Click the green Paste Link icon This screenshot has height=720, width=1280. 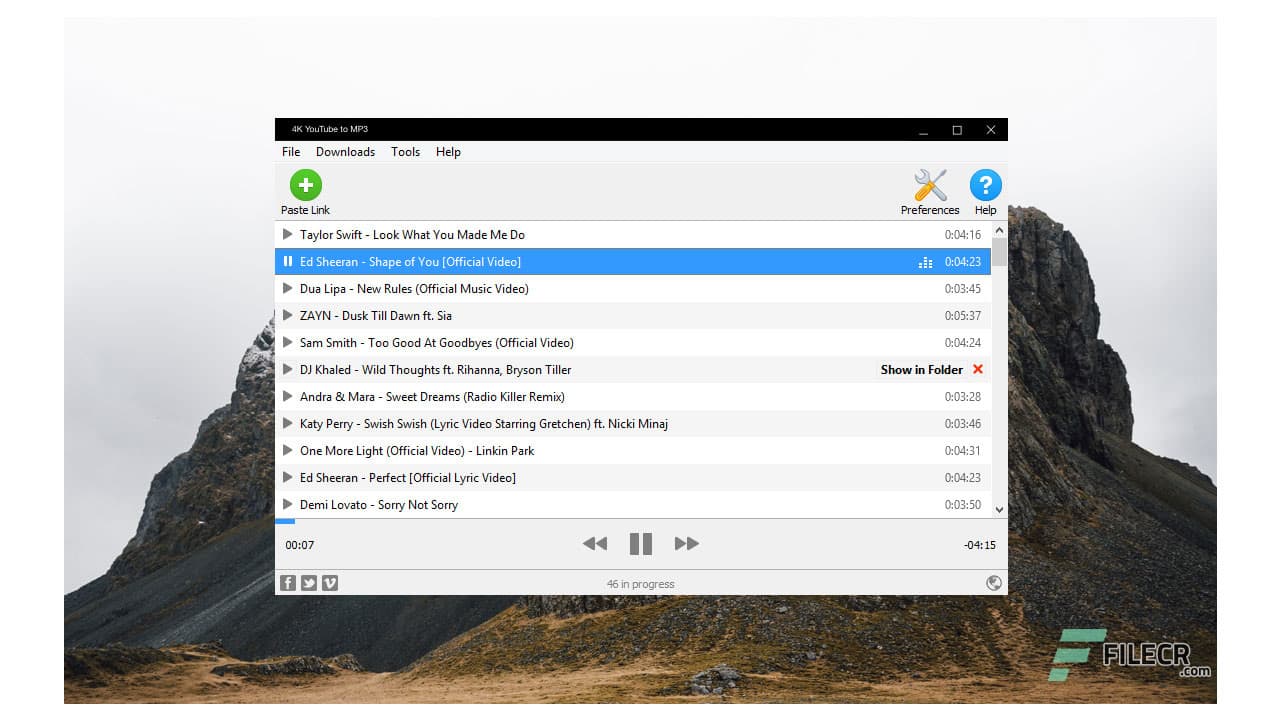304,184
